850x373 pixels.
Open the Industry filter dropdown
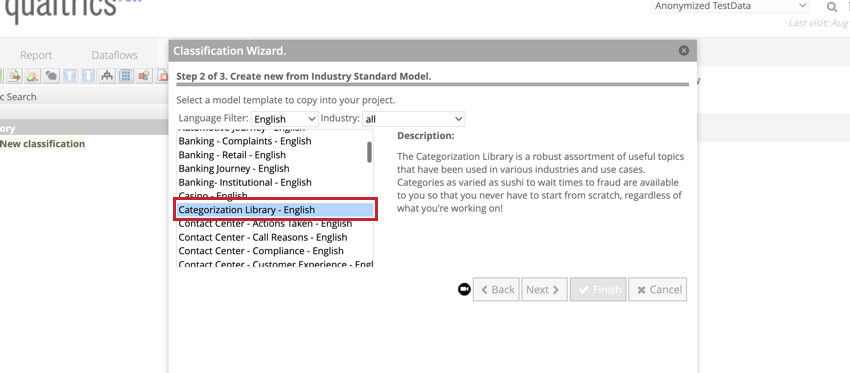coord(414,119)
